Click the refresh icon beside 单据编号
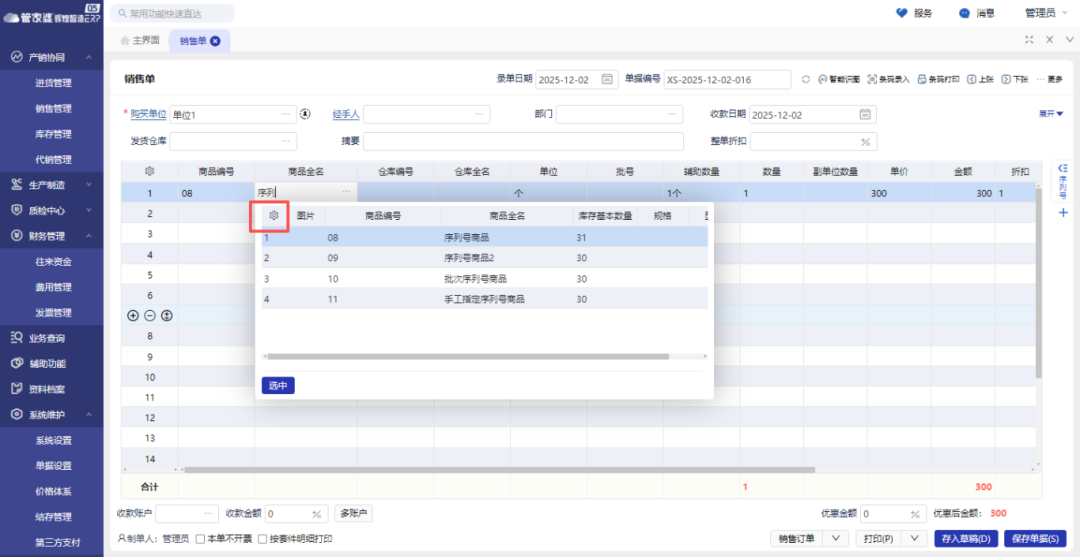Viewport: 1080px width, 557px height. 805,79
